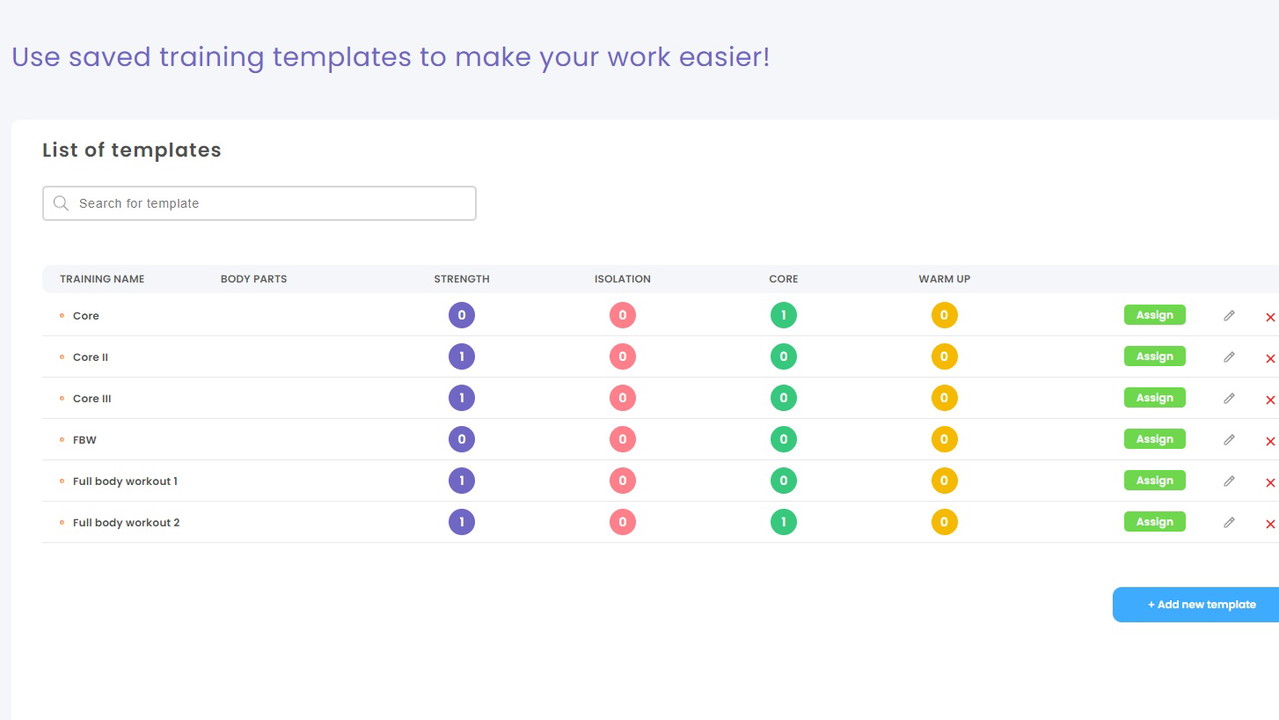Click the Warm Up column header
The image size is (1279, 720).
(x=944, y=279)
